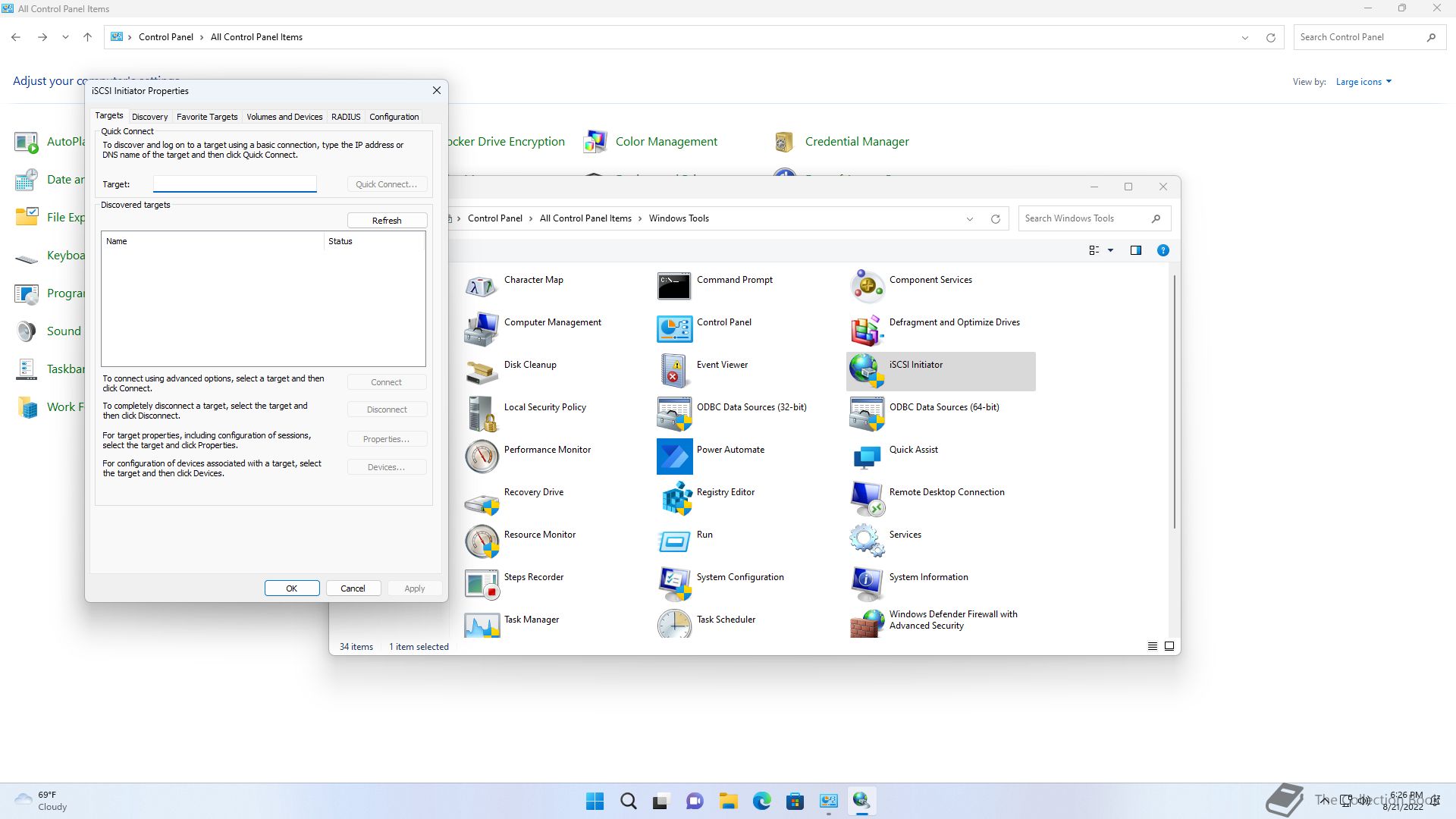1456x819 pixels.
Task: Open System Information icon
Action: [867, 584]
